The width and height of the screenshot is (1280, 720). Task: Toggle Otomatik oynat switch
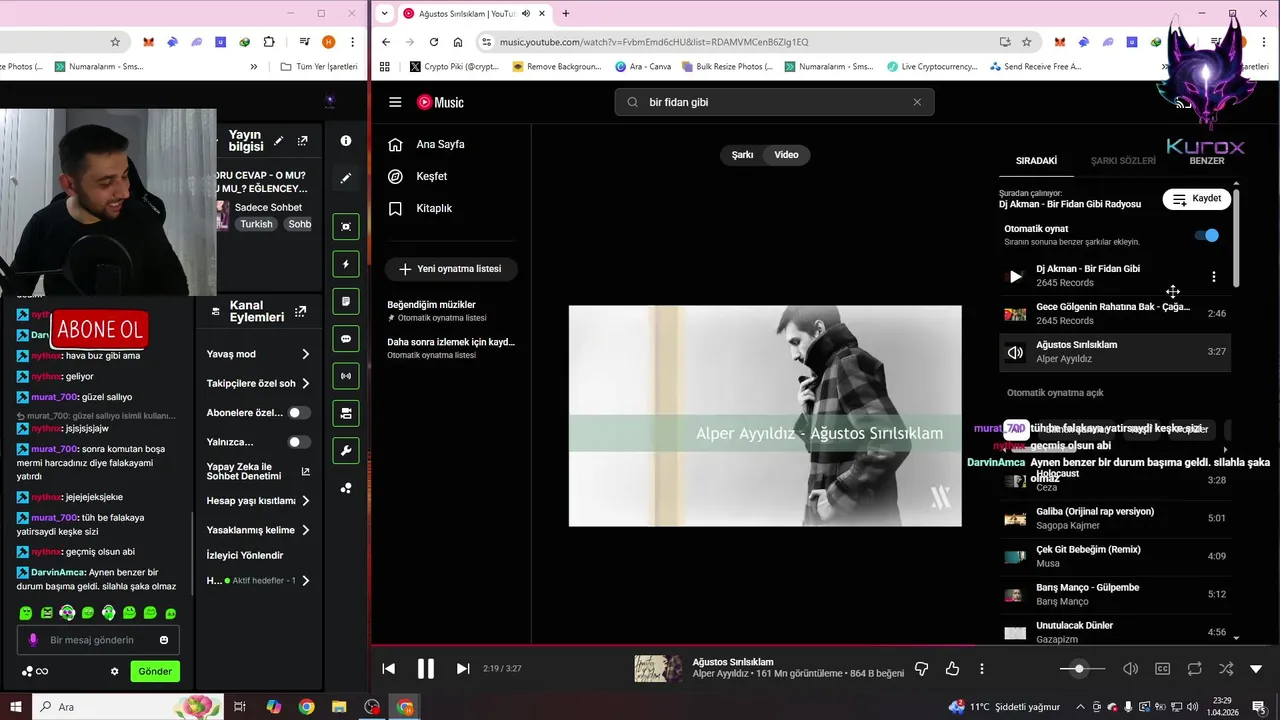point(1207,235)
